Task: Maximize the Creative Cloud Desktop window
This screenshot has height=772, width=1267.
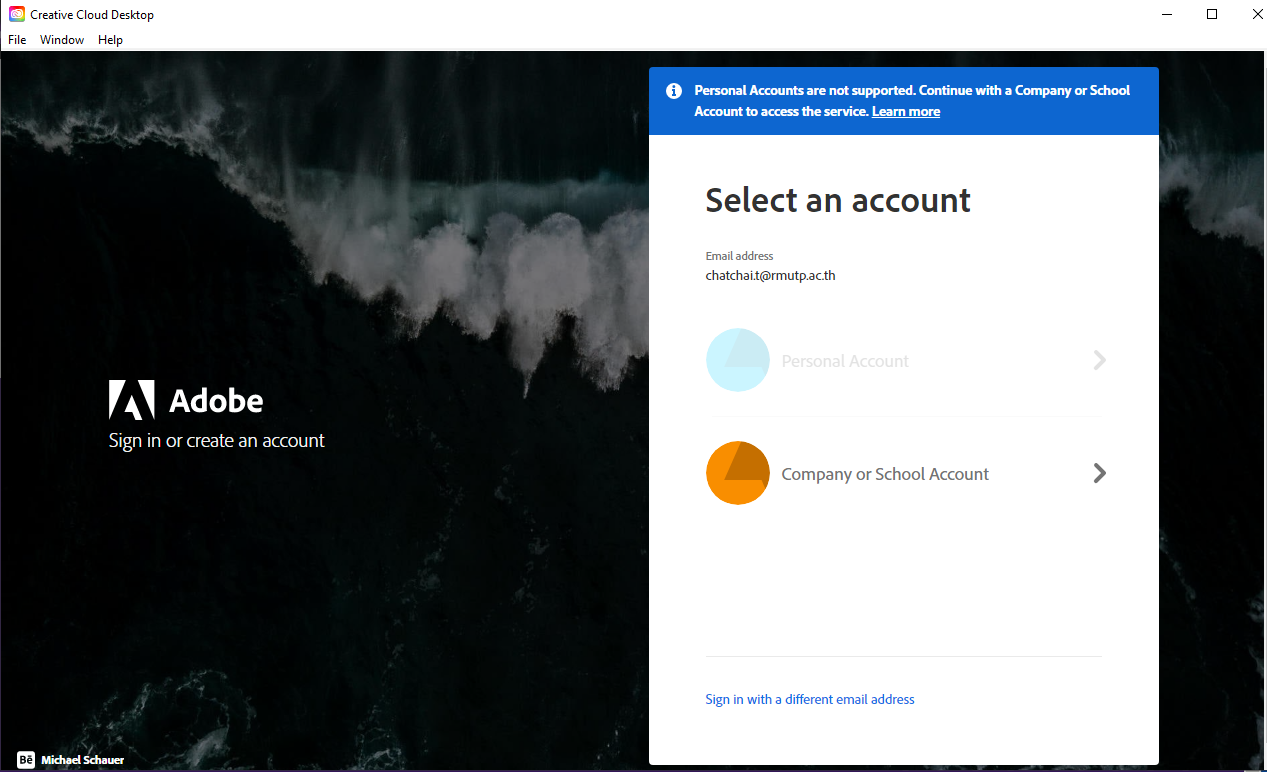Action: tap(1212, 14)
